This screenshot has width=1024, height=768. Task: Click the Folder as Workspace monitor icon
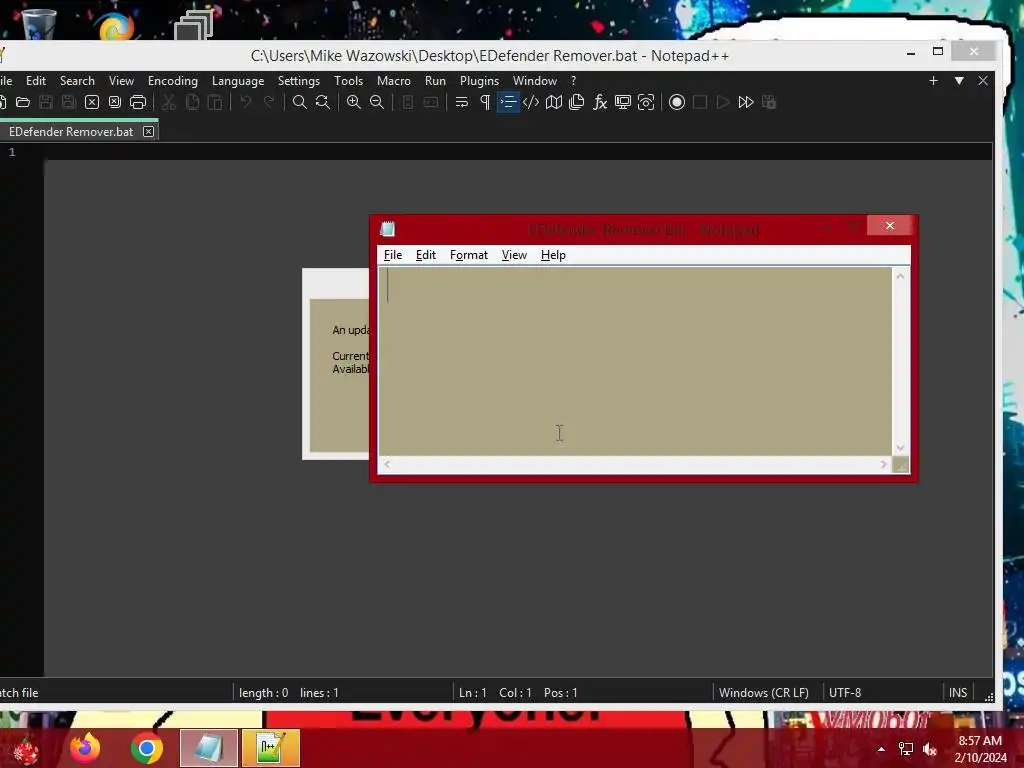click(623, 102)
